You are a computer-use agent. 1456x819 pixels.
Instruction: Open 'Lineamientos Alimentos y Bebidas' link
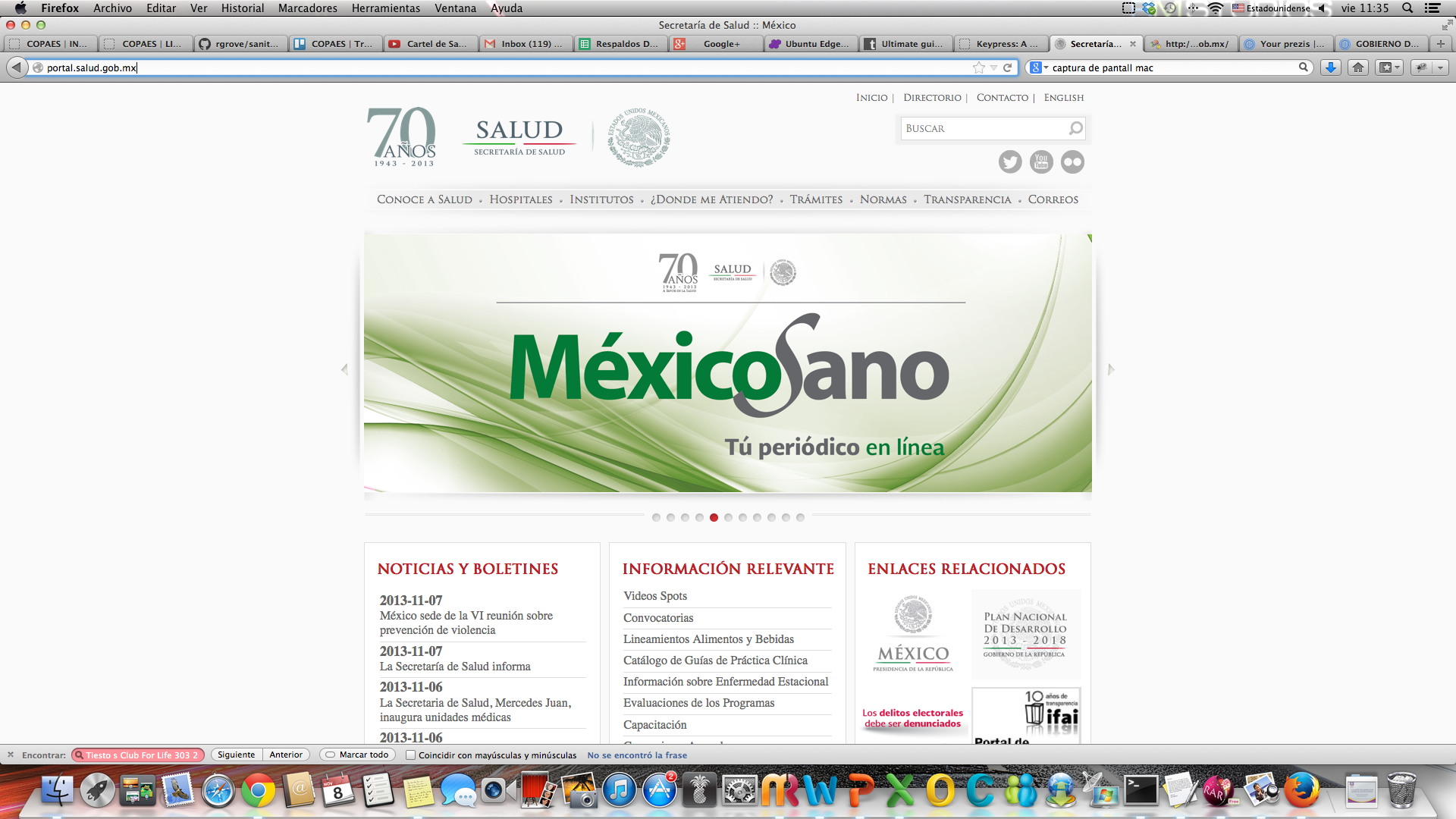708,639
